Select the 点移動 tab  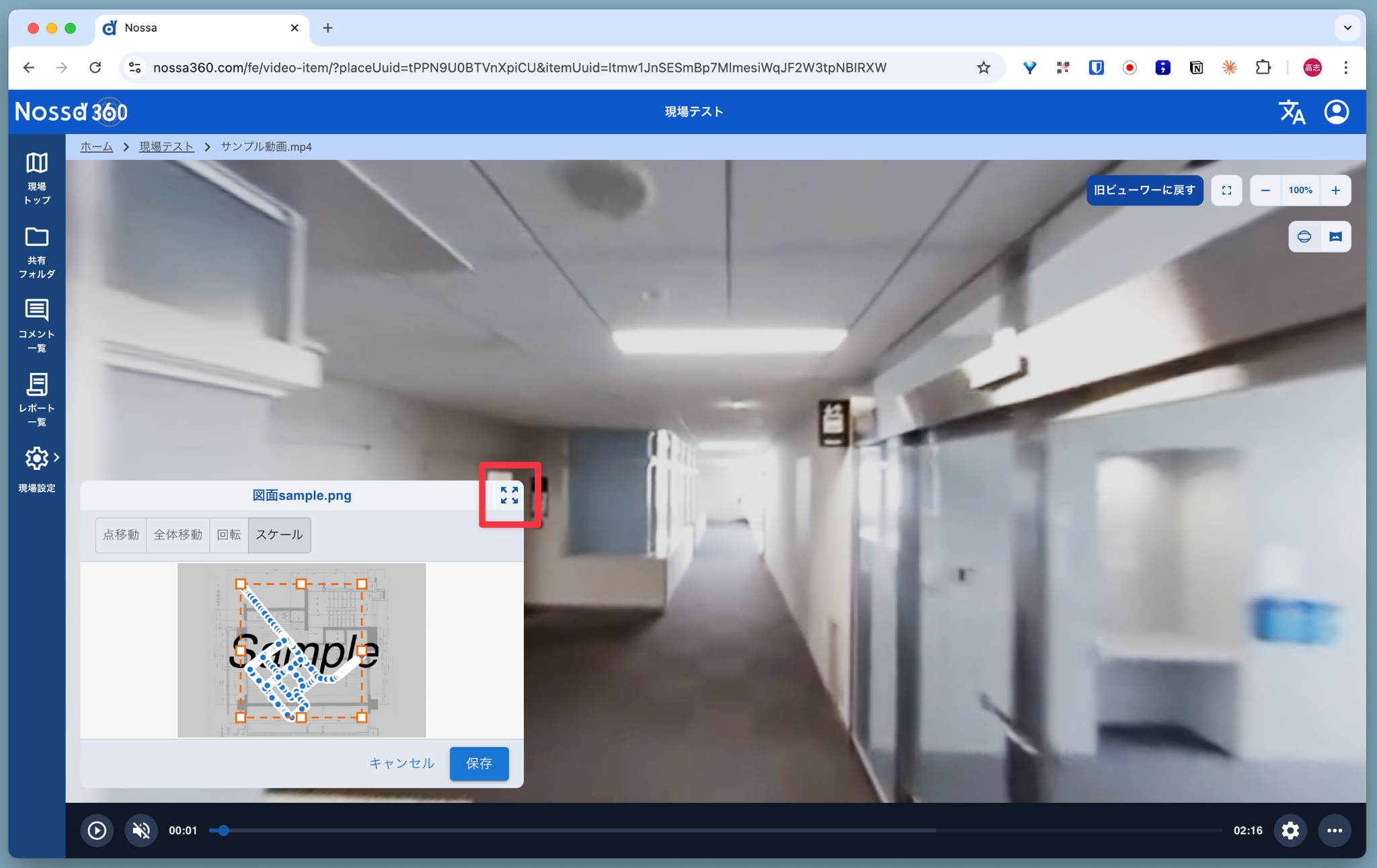click(121, 535)
